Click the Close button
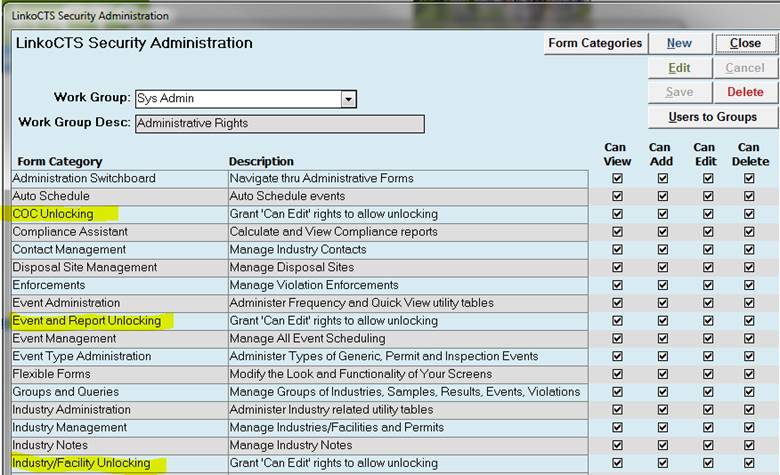The image size is (780, 475). [745, 43]
